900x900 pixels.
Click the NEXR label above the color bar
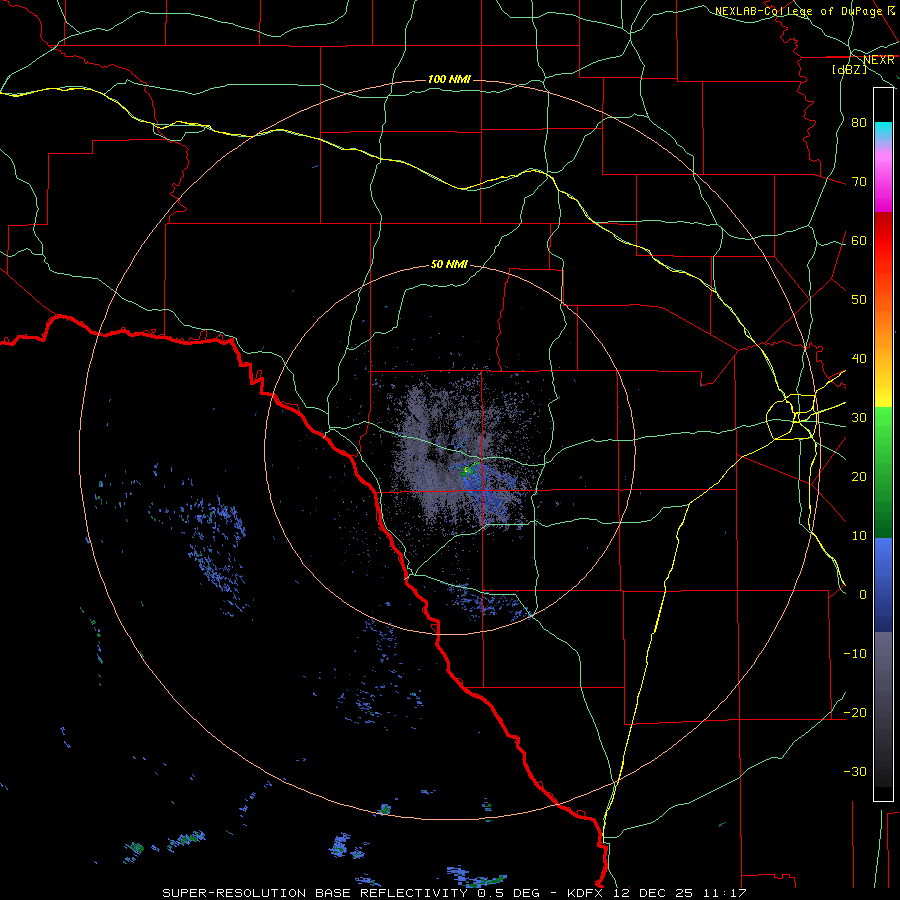tap(879, 60)
